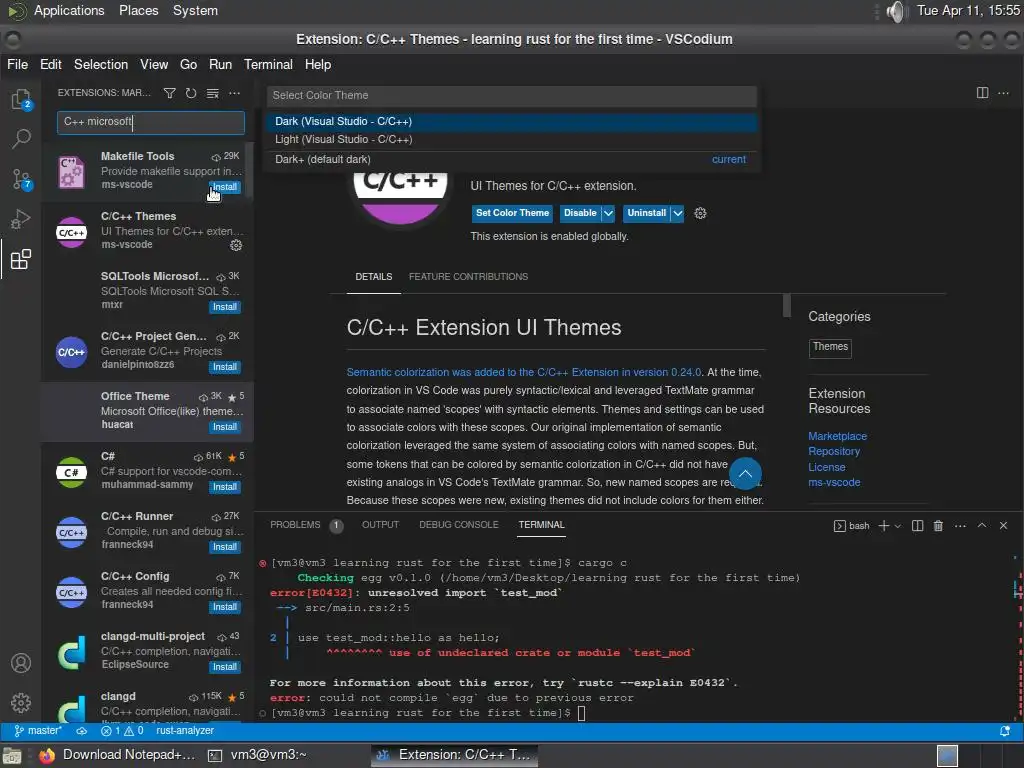This screenshot has height=768, width=1024.
Task: Maximize the panel size with caret icon
Action: [982, 526]
